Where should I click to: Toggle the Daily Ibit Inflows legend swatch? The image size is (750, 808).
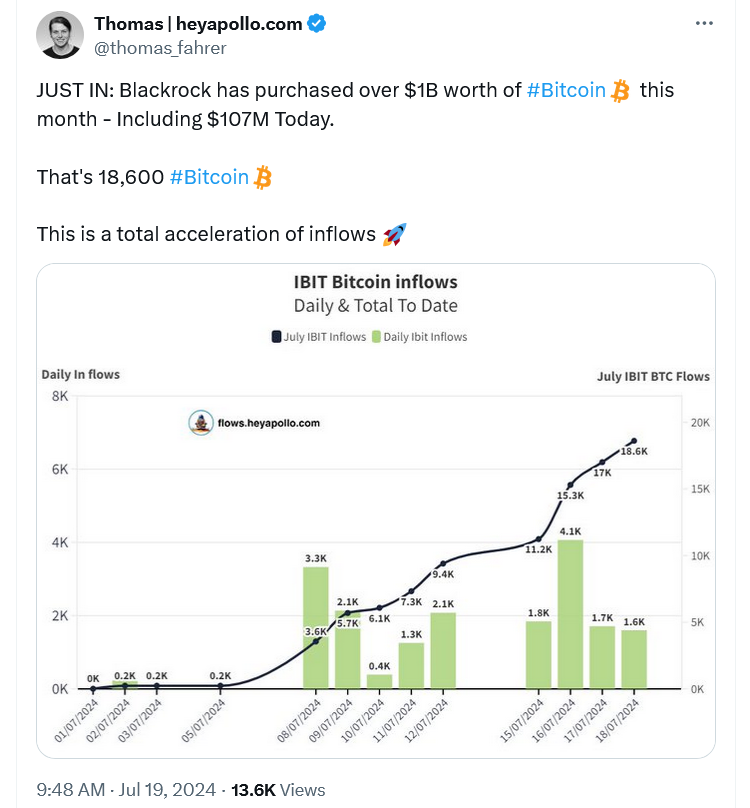[376, 336]
